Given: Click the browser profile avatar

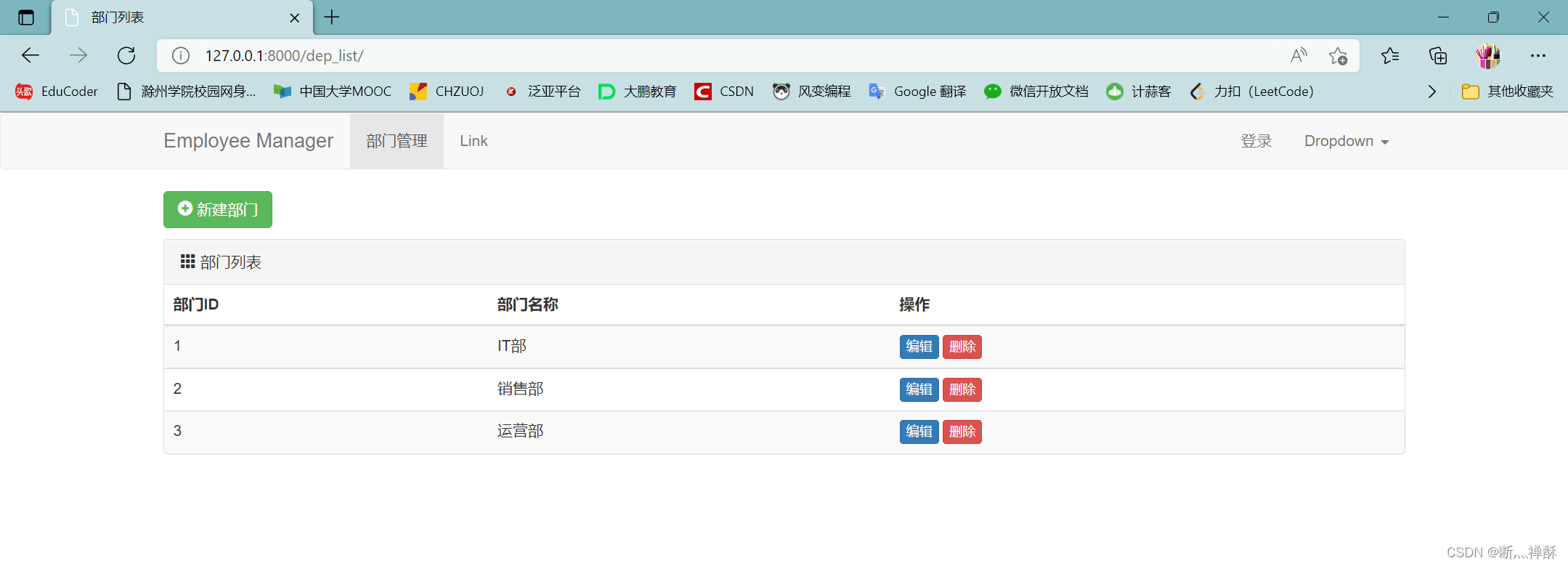Looking at the screenshot, I should coord(1487,56).
